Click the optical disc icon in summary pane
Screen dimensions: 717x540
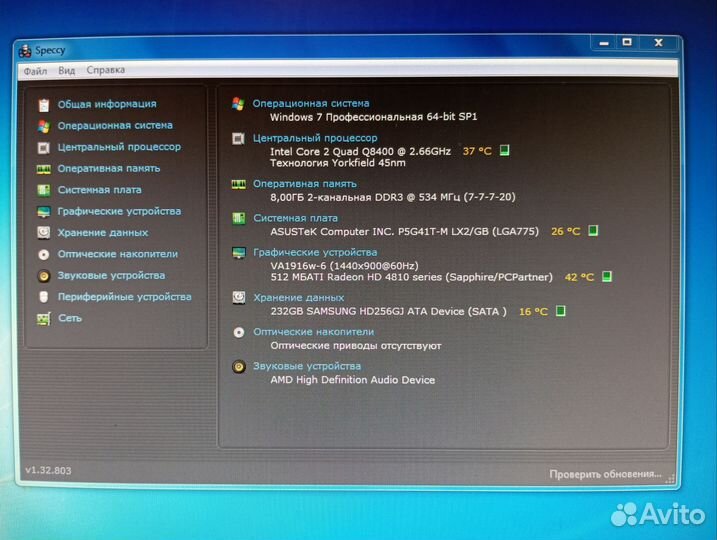pyautogui.click(x=239, y=332)
